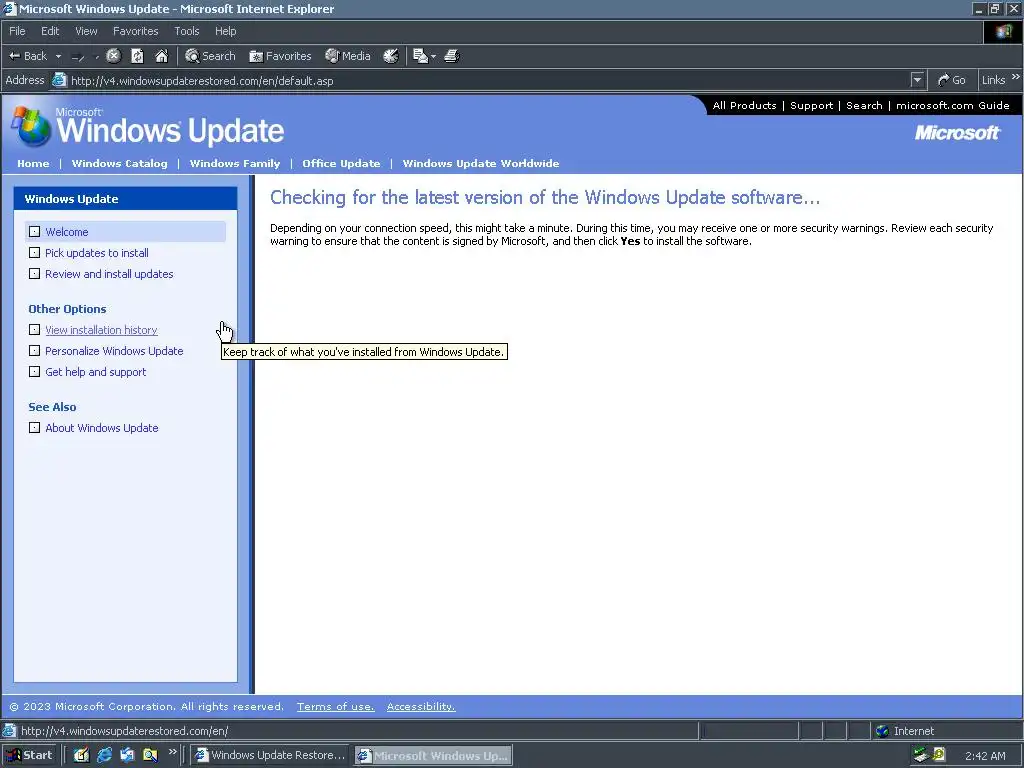1024x768 pixels.
Task: Click the Windows Update logo globe
Action: [x=31, y=127]
